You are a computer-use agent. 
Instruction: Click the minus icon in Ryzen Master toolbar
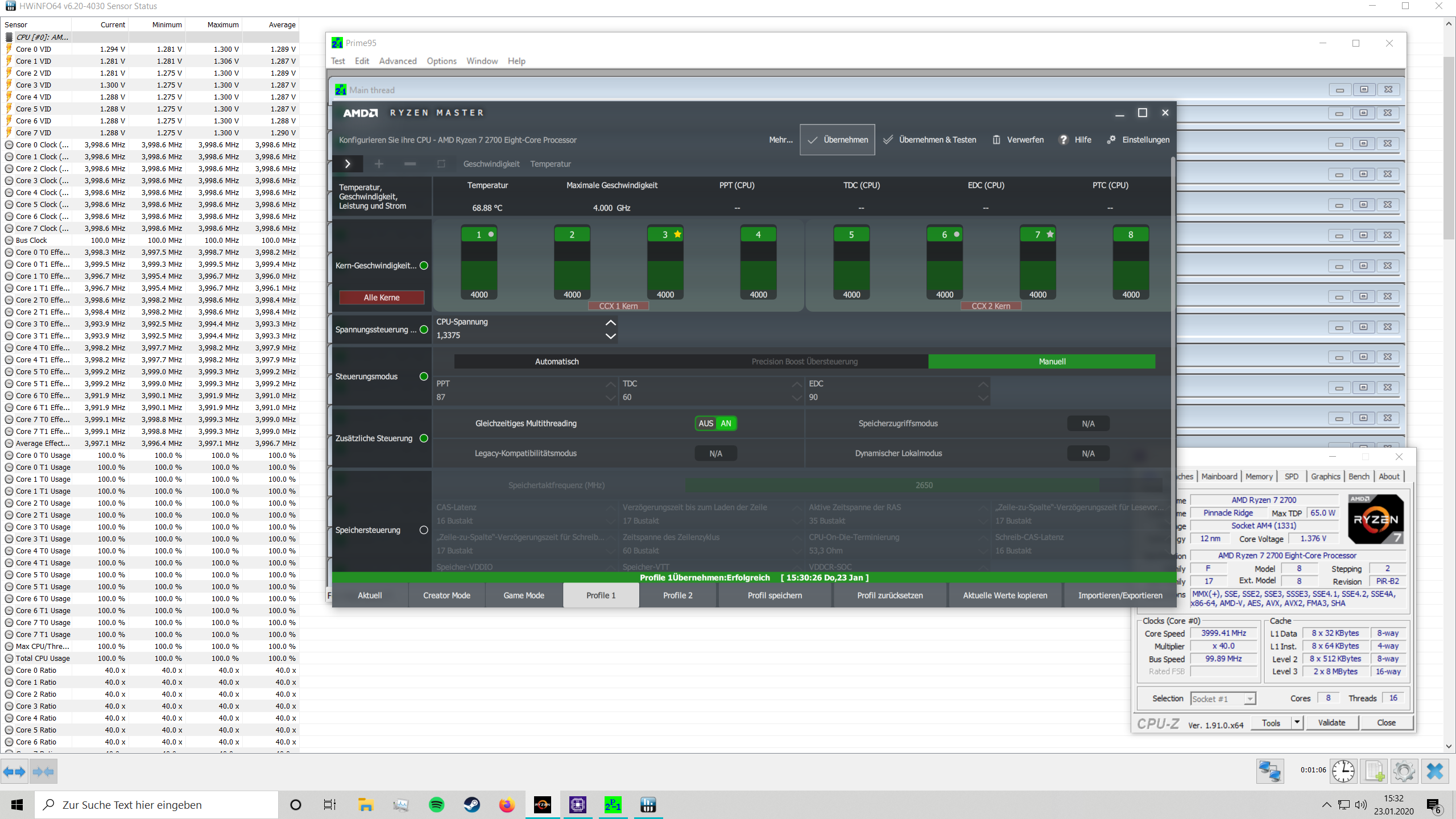(409, 164)
